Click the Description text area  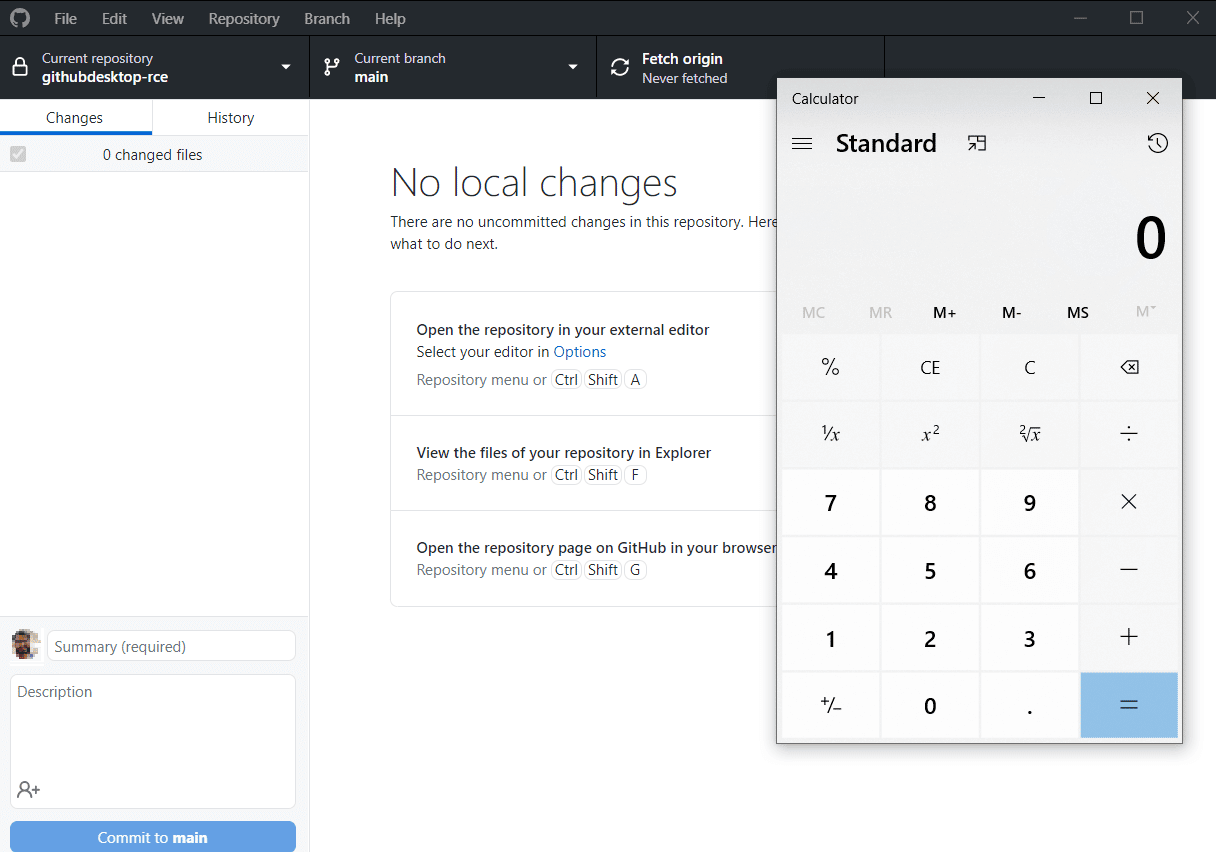(x=153, y=741)
